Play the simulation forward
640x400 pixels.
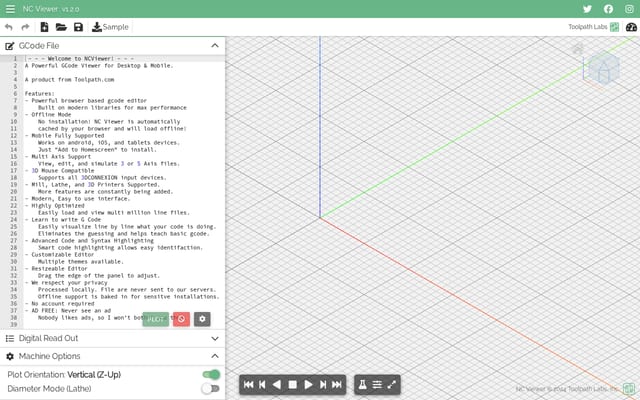(x=308, y=384)
